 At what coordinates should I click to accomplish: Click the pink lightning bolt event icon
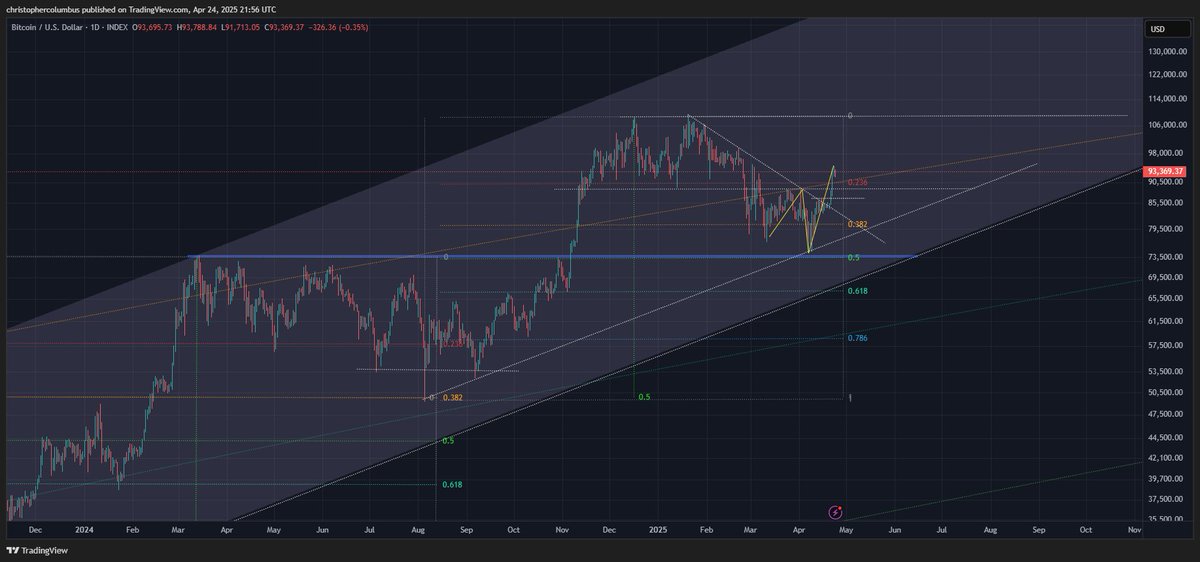coord(837,512)
